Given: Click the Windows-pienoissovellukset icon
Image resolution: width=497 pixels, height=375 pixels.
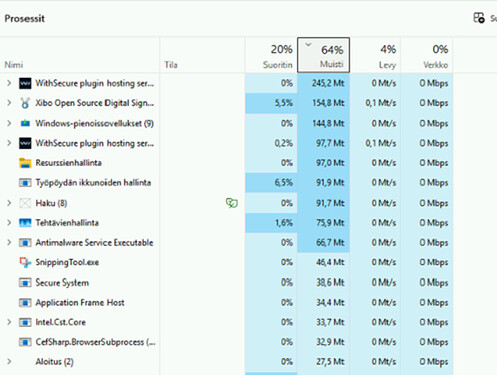Looking at the screenshot, I should tap(25, 123).
